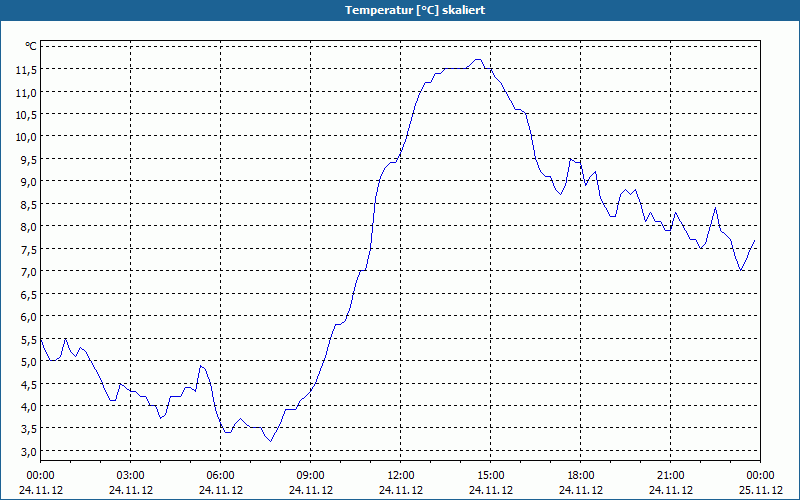This screenshot has height=500, width=800.
Task: Click the y-axis value 7,0
Action: pos(29,272)
